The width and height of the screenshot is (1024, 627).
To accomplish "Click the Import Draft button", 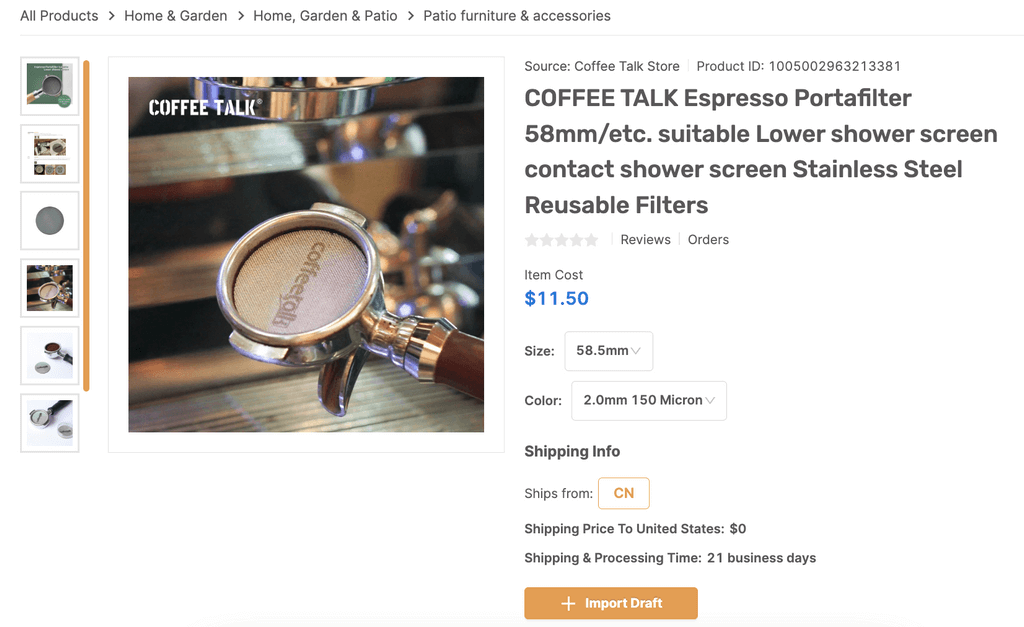I will (x=610, y=603).
